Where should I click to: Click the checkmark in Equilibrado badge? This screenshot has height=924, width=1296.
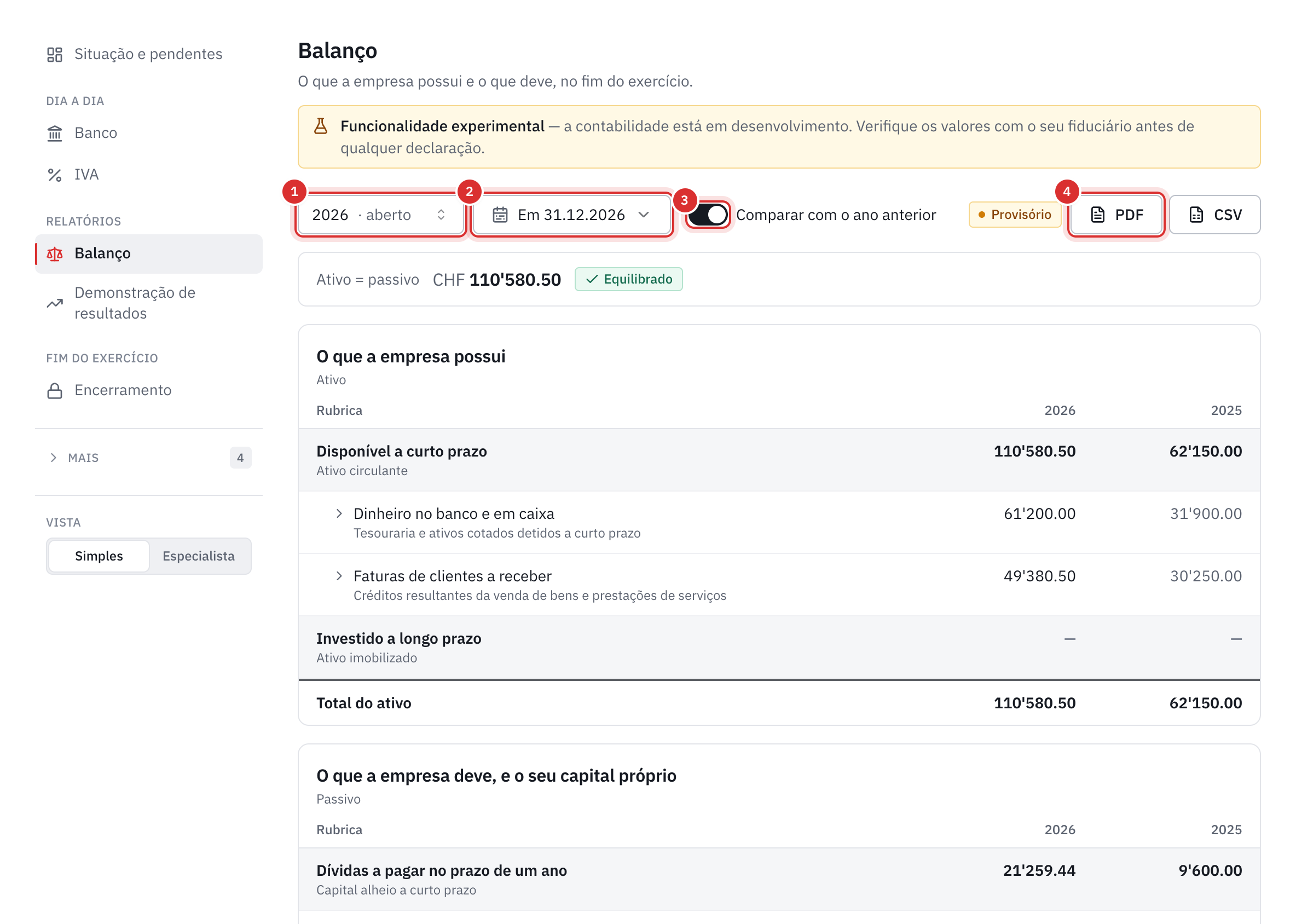pyautogui.click(x=592, y=279)
